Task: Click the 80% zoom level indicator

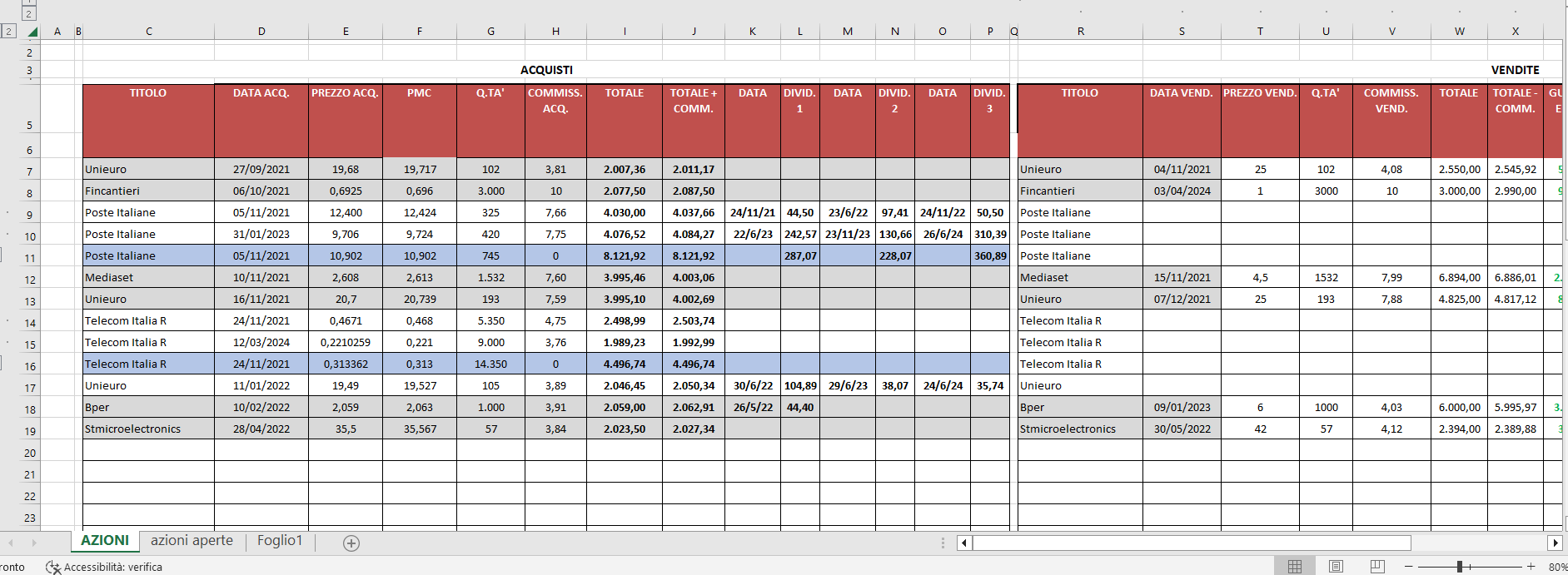Action: pyautogui.click(x=1557, y=568)
